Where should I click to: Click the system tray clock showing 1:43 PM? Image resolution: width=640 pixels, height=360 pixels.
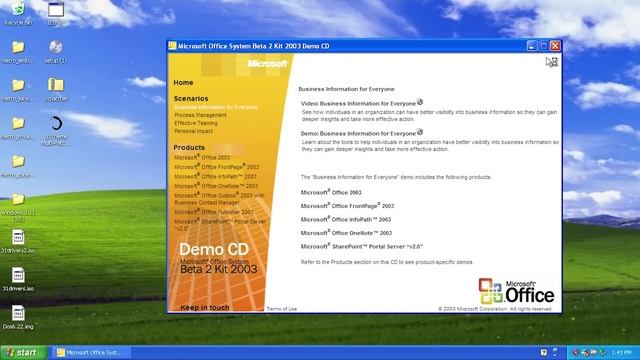pyautogui.click(x=622, y=352)
